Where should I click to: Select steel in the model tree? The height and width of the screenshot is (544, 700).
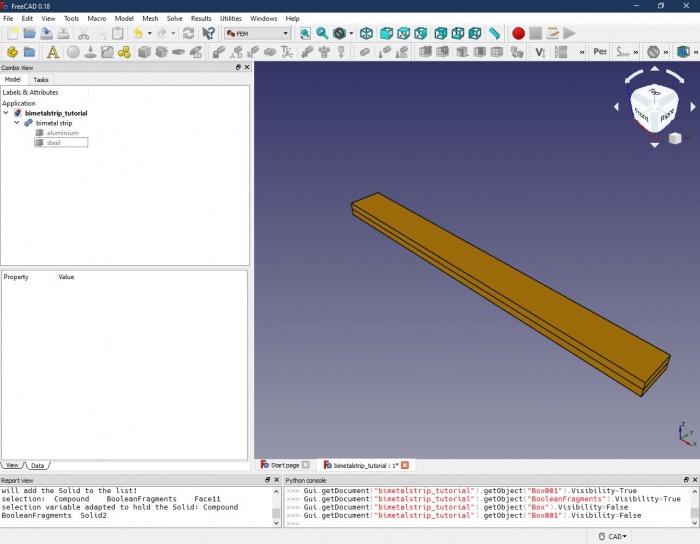pos(54,143)
